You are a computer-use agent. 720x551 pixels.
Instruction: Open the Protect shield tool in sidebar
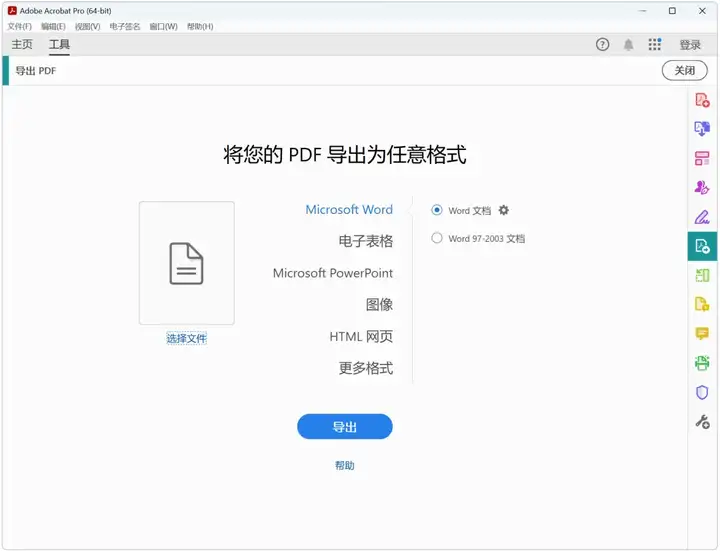pos(702,392)
